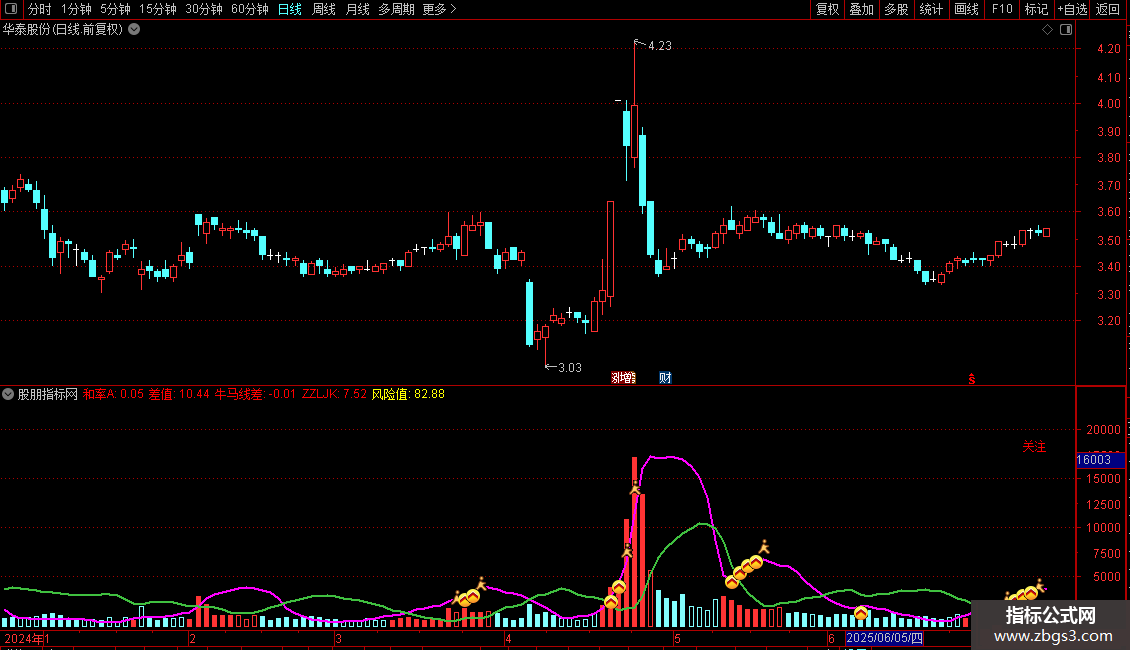Expand the 股朋指标网 indicator dropdown

pyautogui.click(x=8, y=394)
